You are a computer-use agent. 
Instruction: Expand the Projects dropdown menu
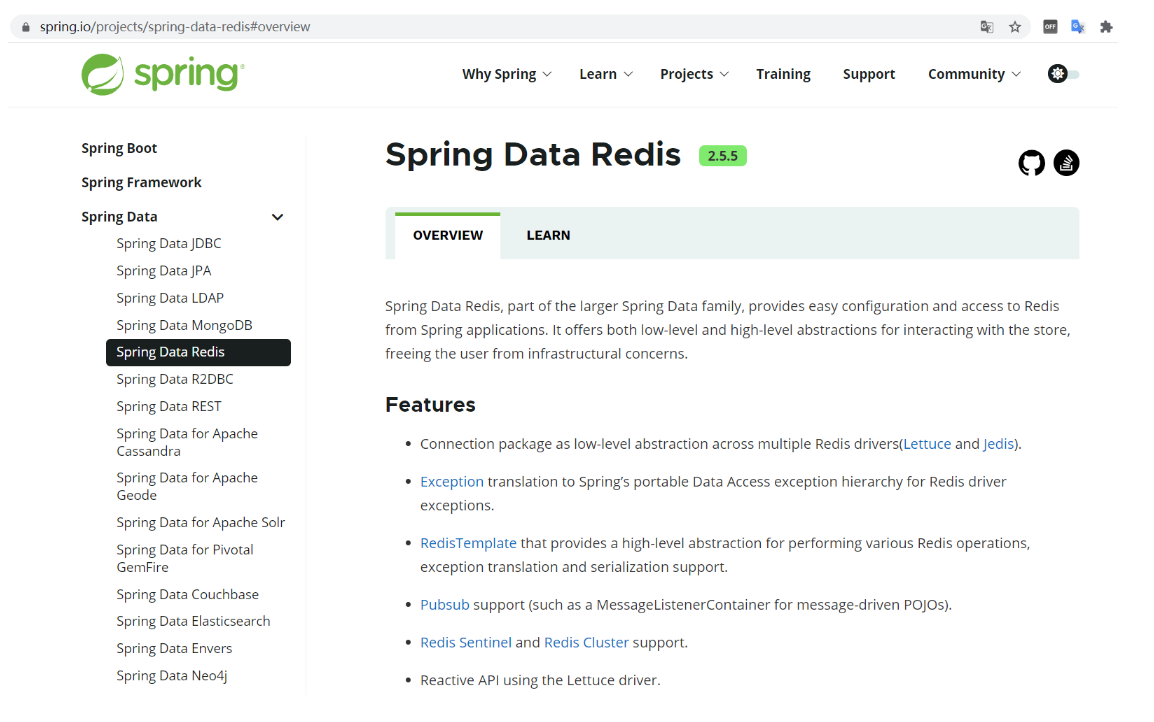pyautogui.click(x=694, y=74)
